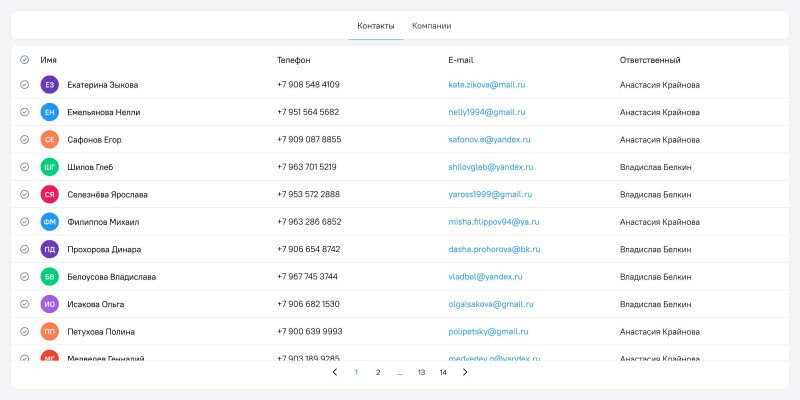Open contact name Емельянова Нелли

[x=104, y=112]
